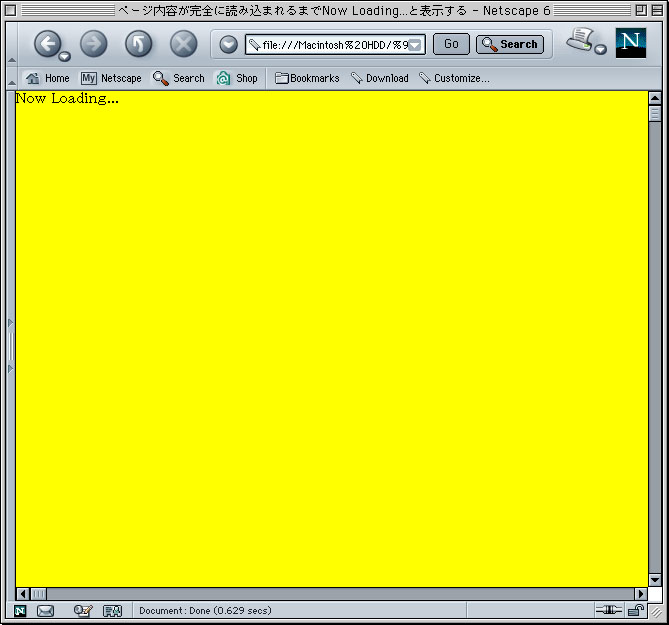Click the Go button
Viewport: 669px width, 625px height.
coord(451,44)
